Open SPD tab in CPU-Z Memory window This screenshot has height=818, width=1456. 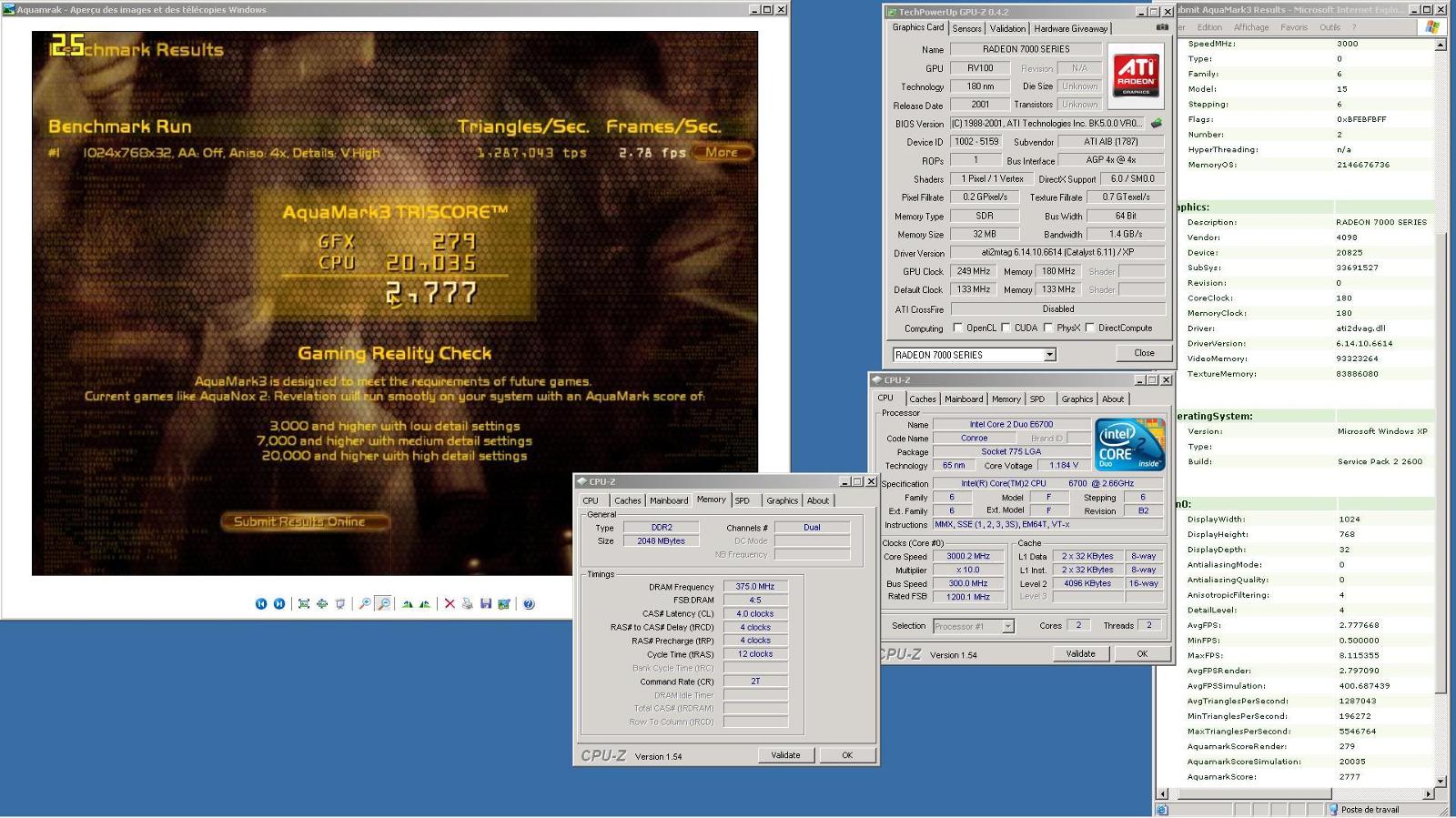point(743,500)
